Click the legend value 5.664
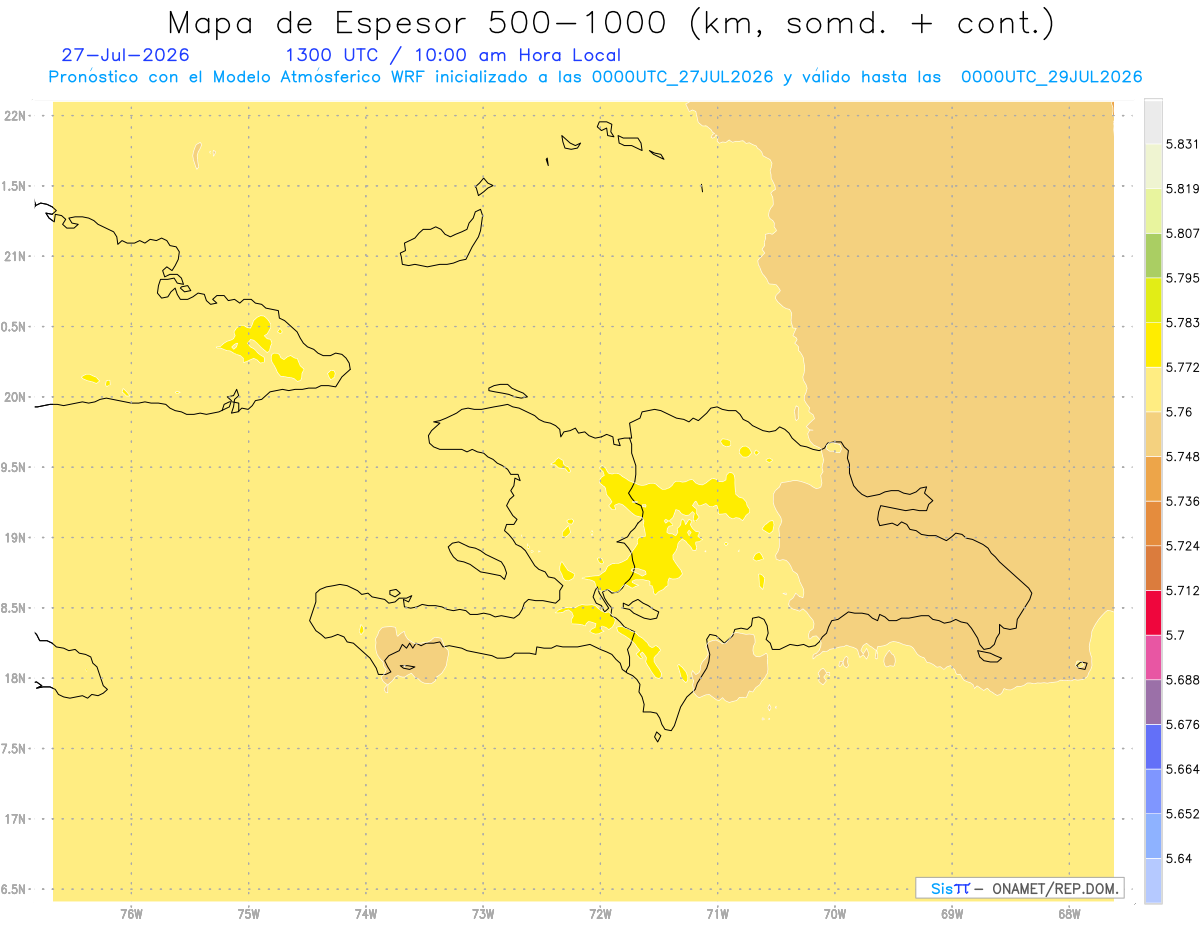The image size is (1200, 927). tap(1182, 769)
